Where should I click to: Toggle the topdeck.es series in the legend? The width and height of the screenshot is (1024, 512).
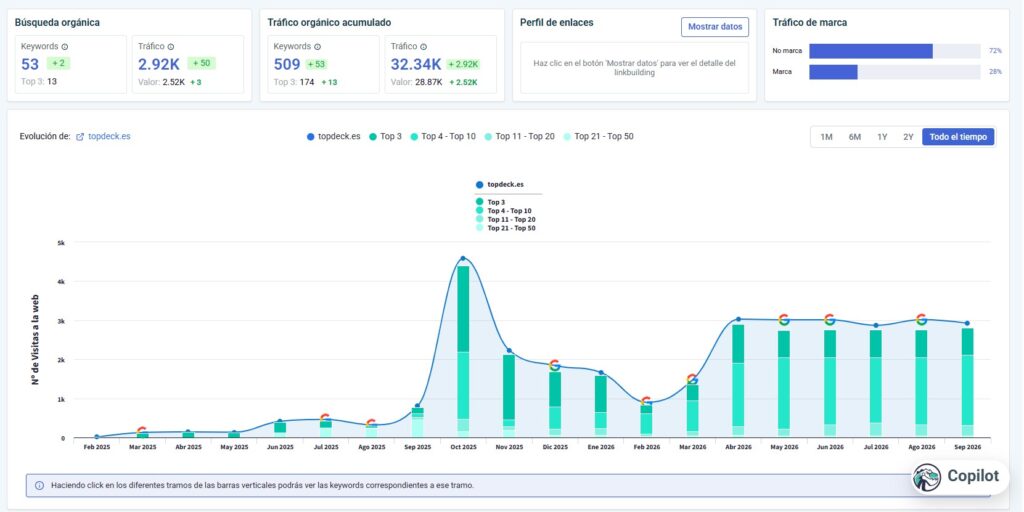point(333,136)
